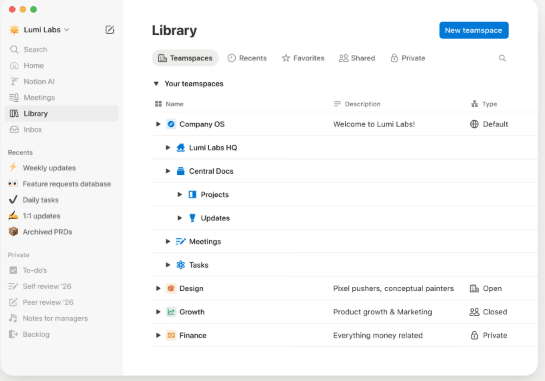545x381 pixels.
Task: Click the Description column header
Action: click(357, 104)
